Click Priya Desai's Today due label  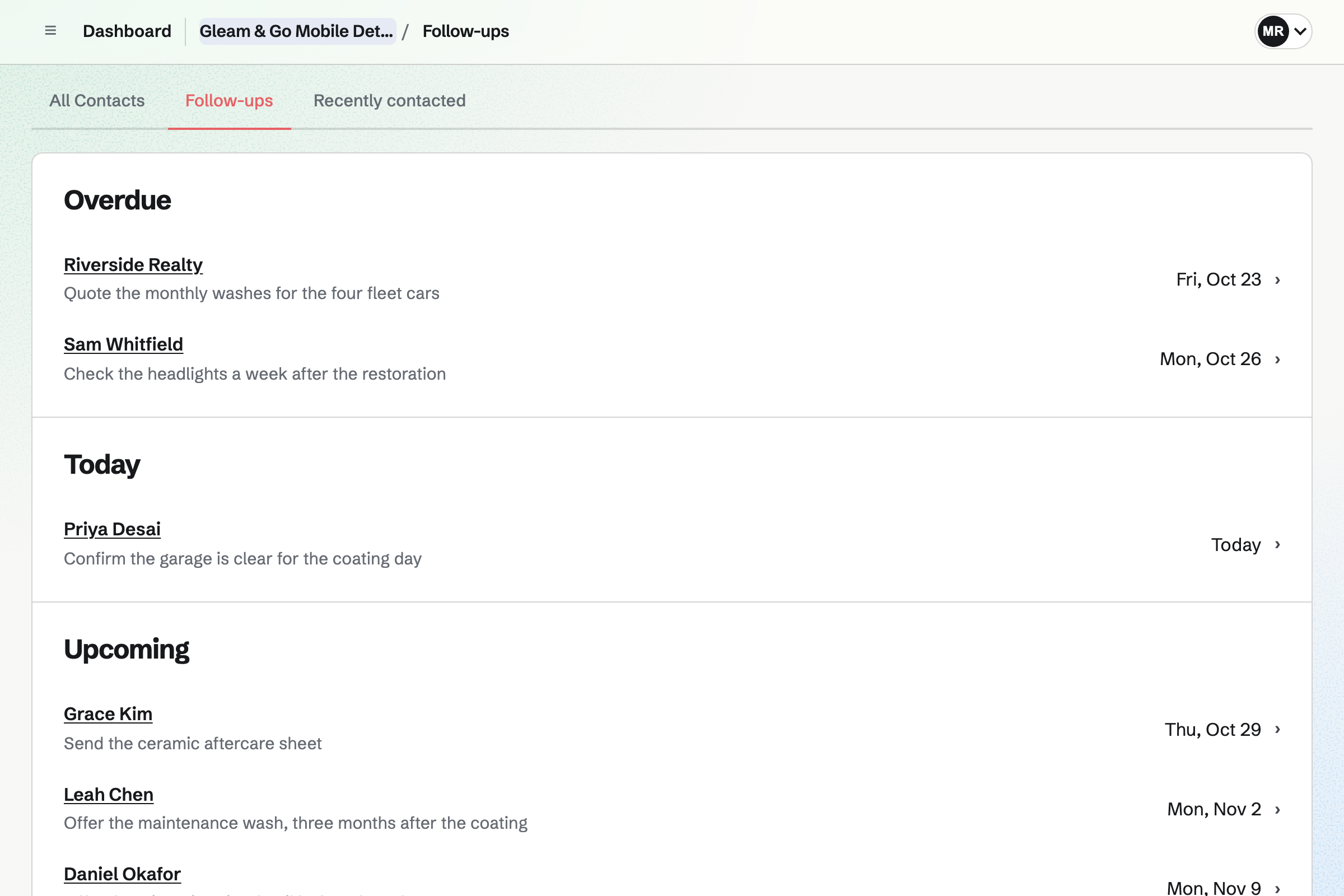1236,544
